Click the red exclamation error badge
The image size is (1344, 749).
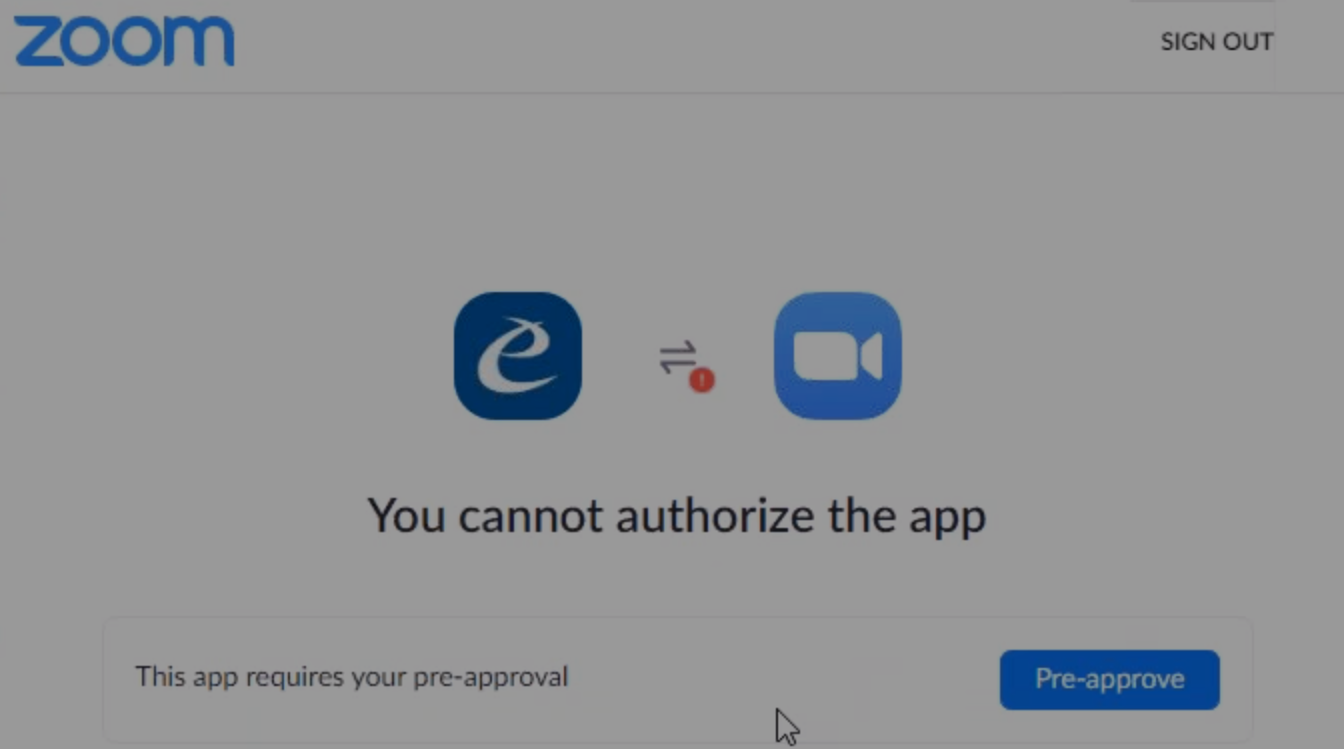(x=702, y=380)
